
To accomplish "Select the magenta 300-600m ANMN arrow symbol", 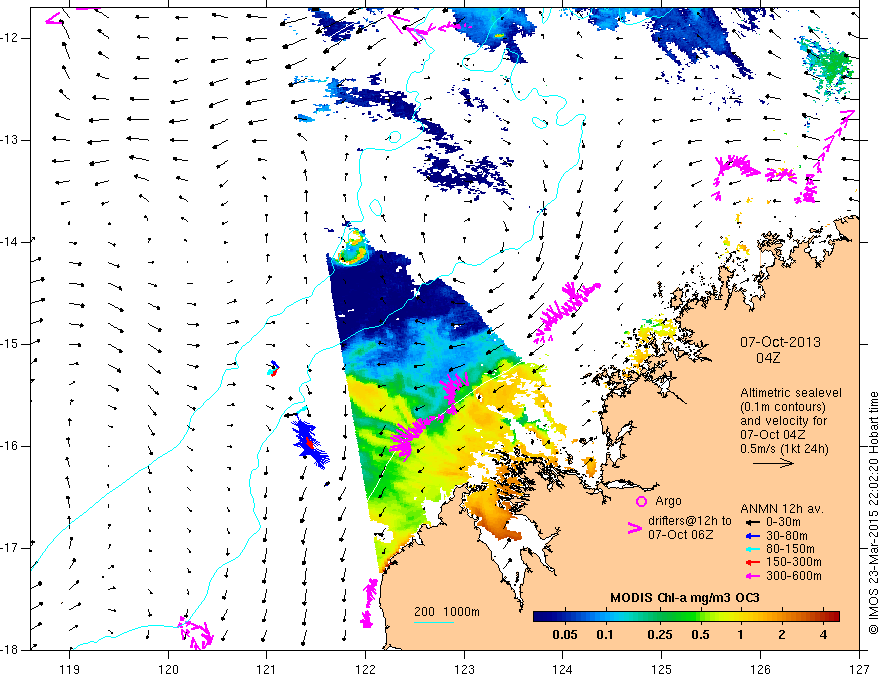I will (752, 576).
